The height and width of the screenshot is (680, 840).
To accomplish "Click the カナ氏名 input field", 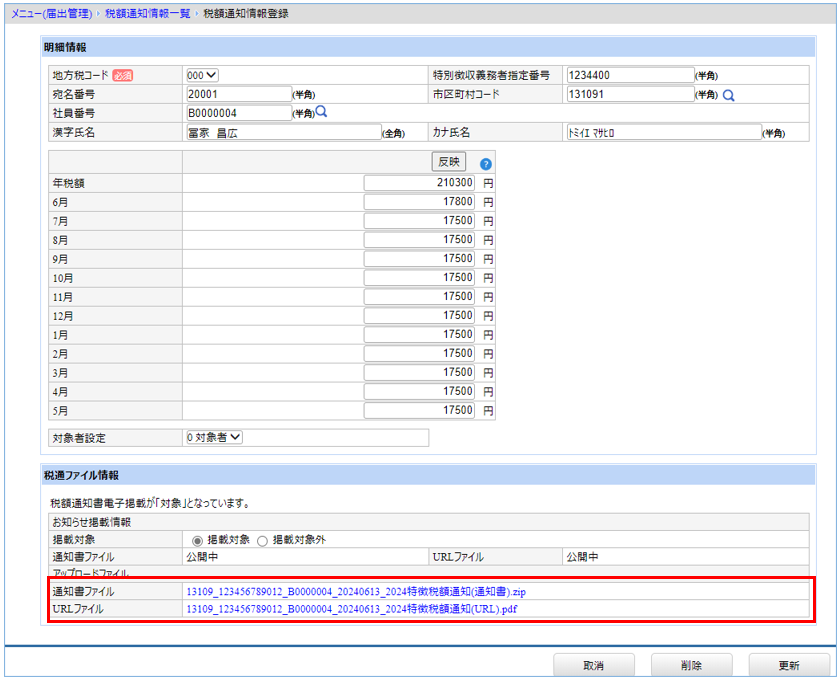I will click(x=664, y=132).
